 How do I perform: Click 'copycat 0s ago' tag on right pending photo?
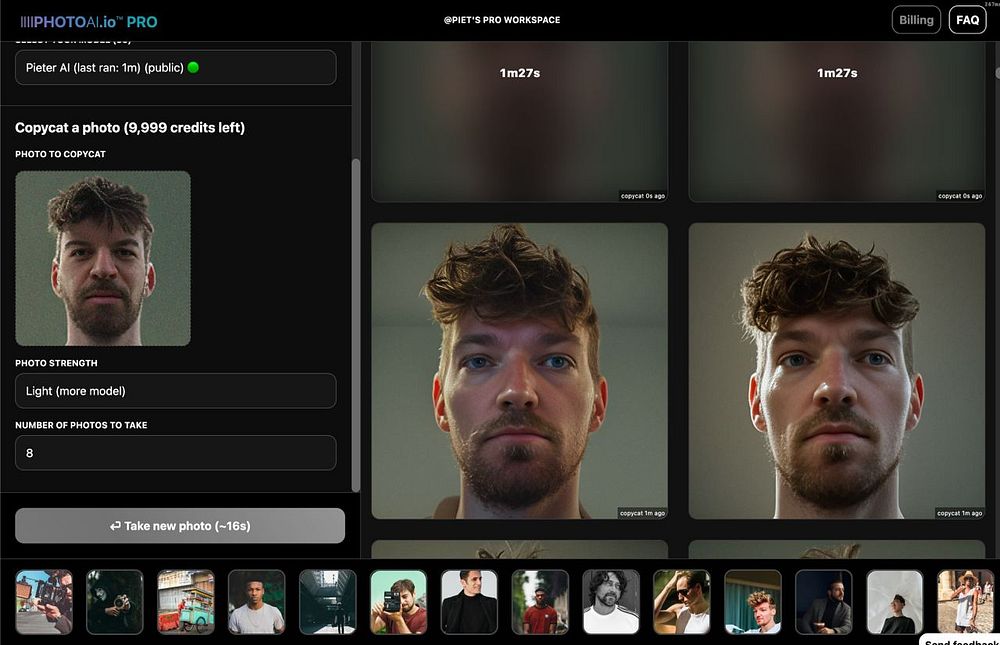coord(960,196)
